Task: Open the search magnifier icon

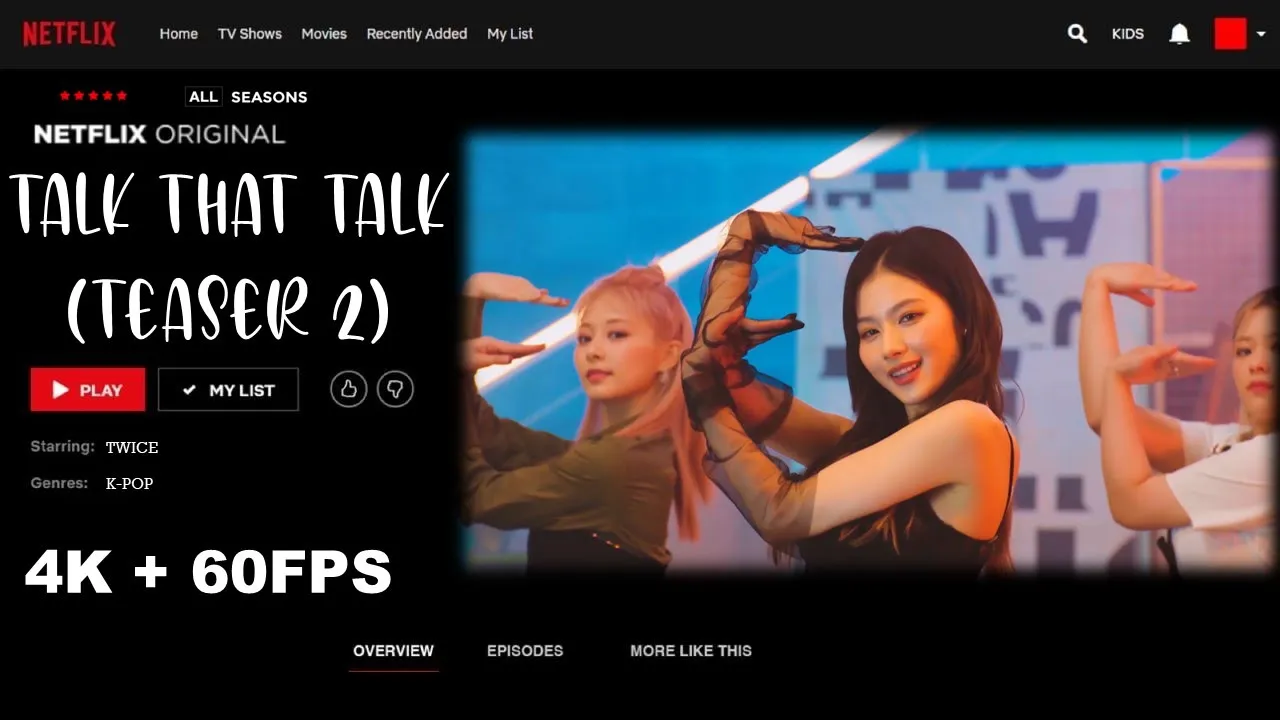Action: point(1077,34)
